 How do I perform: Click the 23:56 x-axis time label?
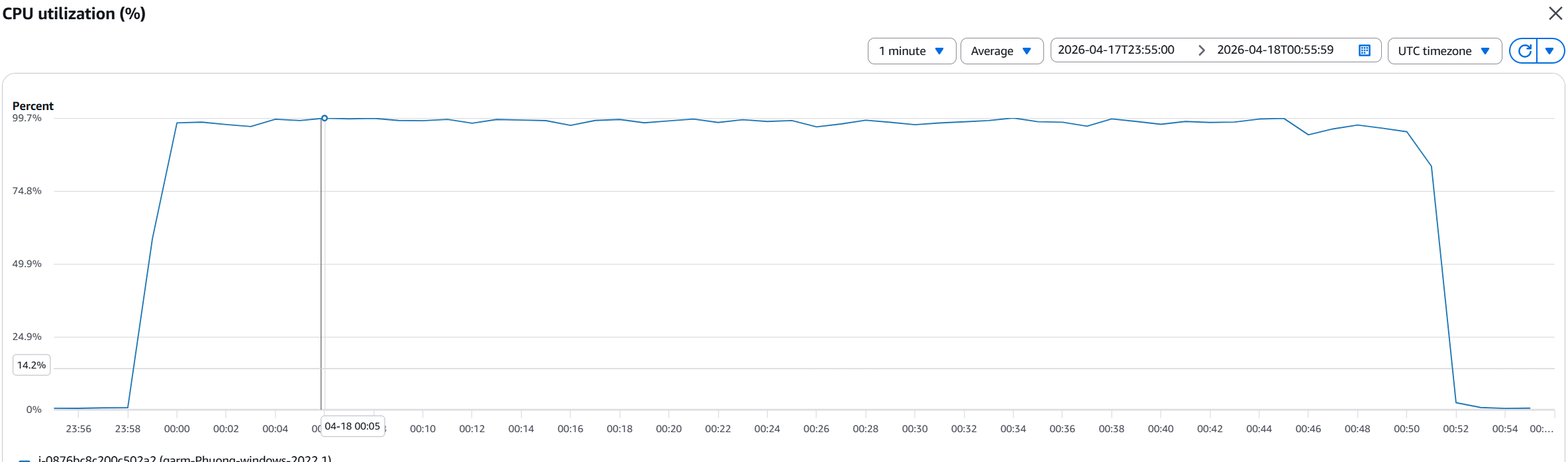(x=78, y=429)
